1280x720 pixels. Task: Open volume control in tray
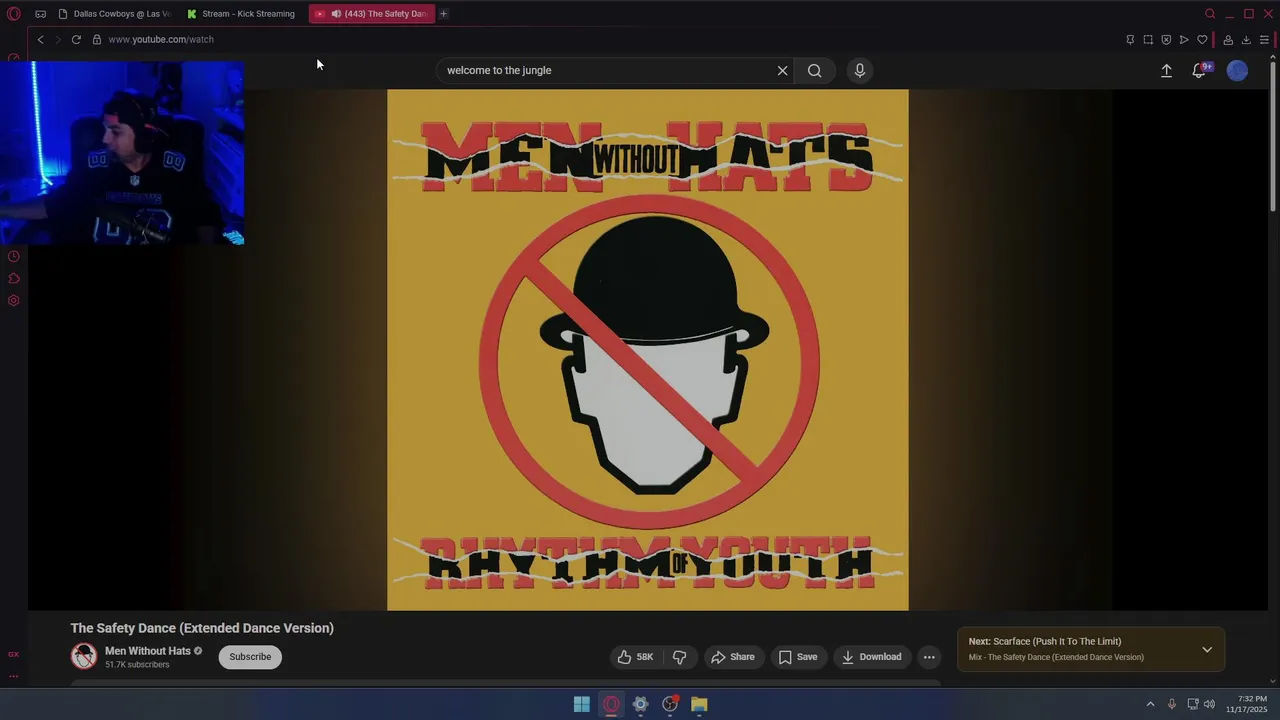[1209, 704]
